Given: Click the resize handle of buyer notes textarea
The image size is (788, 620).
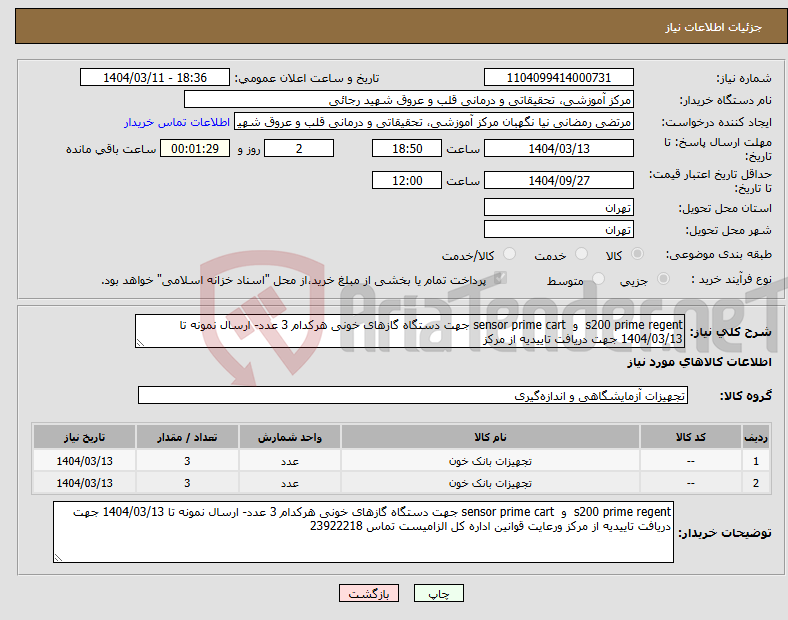Looking at the screenshot, I should pyautogui.click(x=58, y=558).
